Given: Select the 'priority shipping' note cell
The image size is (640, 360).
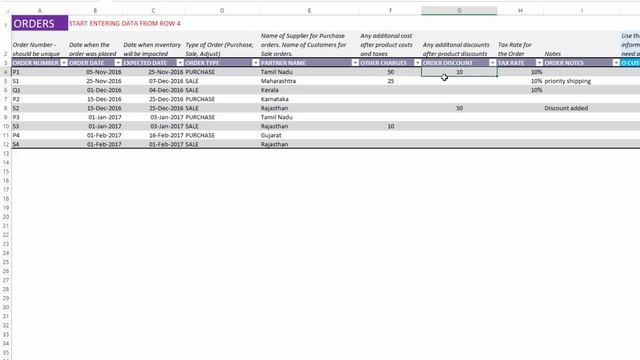Looking at the screenshot, I should click(582, 81).
